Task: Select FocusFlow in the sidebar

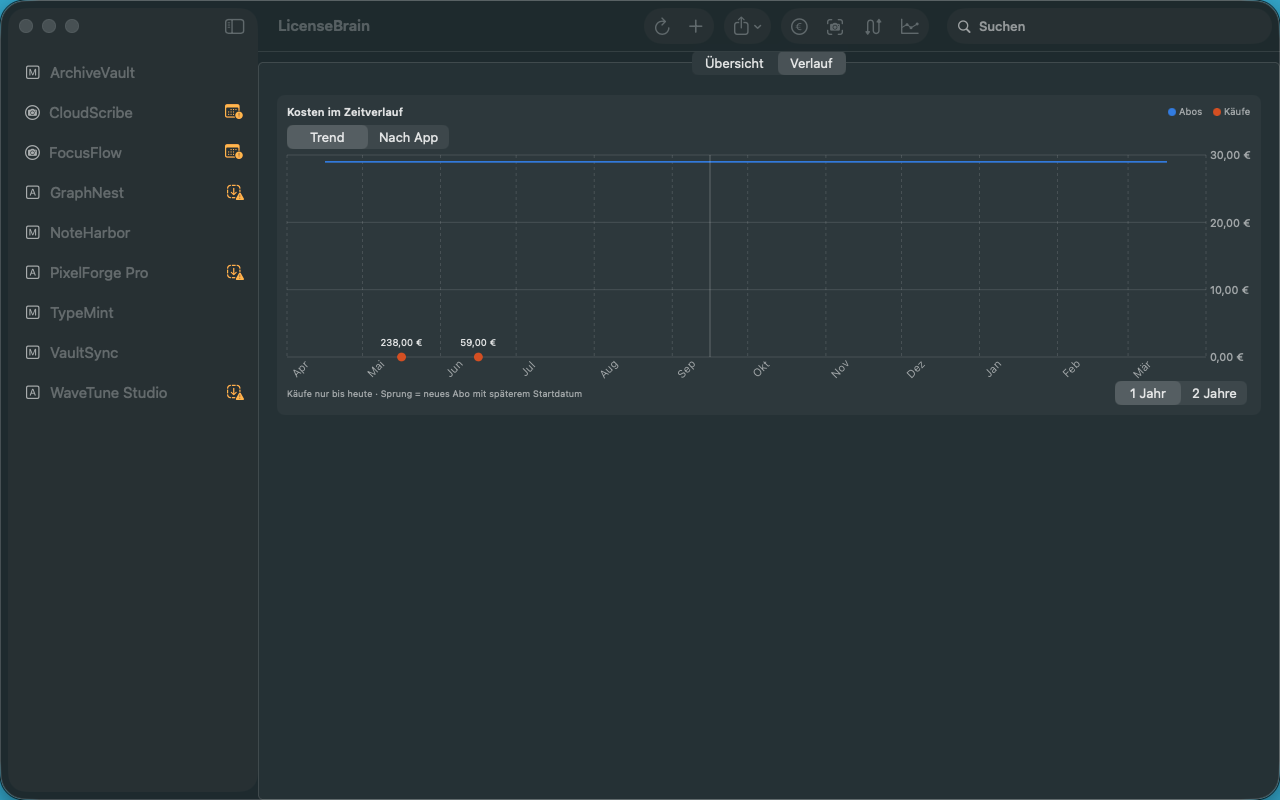Action: tap(132, 153)
